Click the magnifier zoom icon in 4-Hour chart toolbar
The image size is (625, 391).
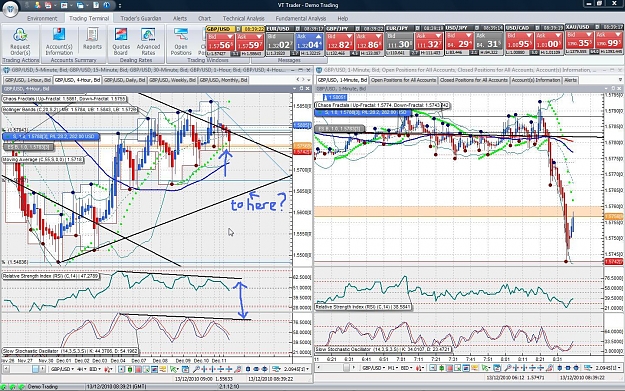(x=196, y=369)
